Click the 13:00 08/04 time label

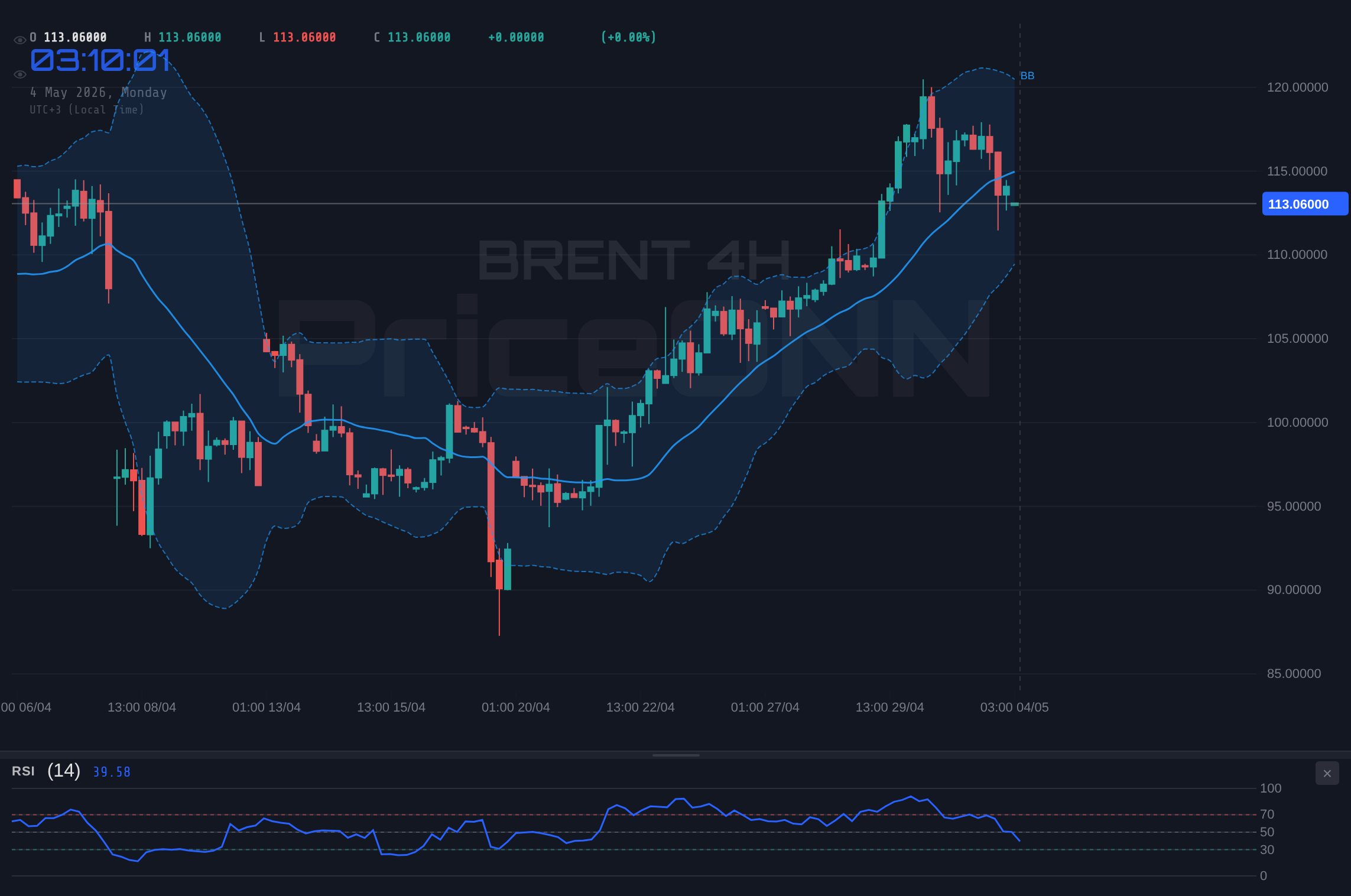[x=142, y=707]
